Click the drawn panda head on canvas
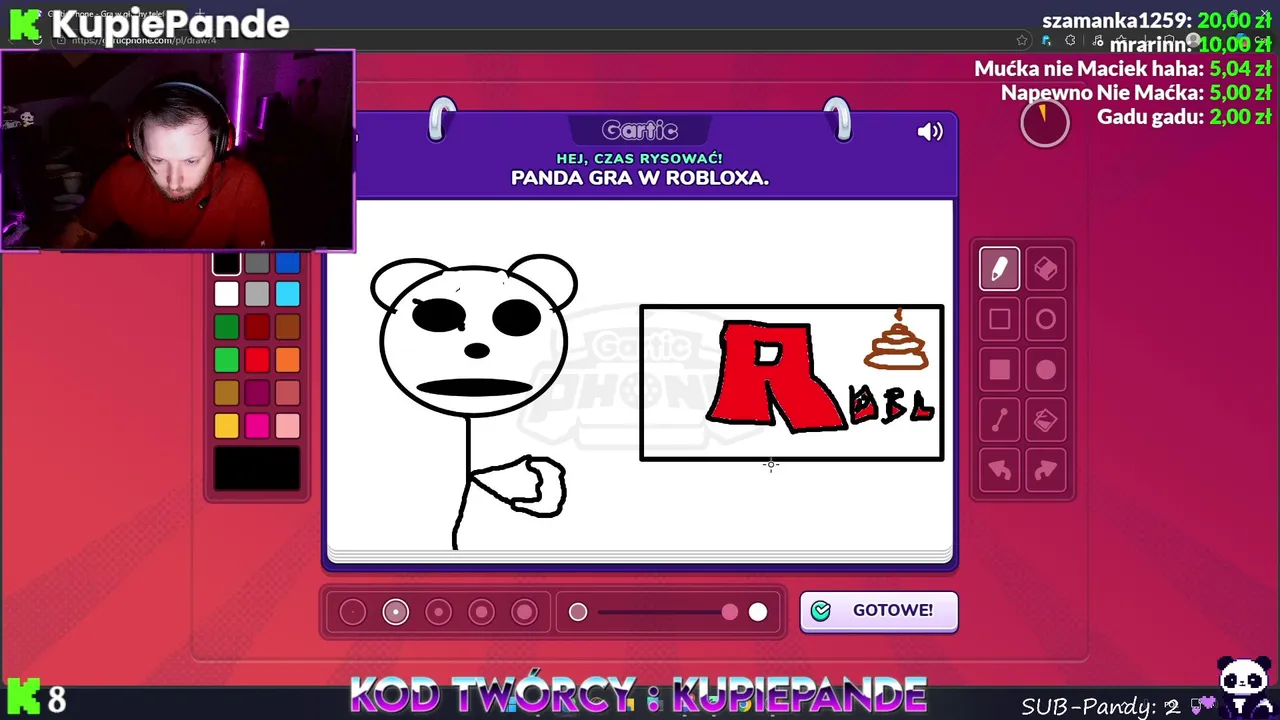 tap(474, 337)
